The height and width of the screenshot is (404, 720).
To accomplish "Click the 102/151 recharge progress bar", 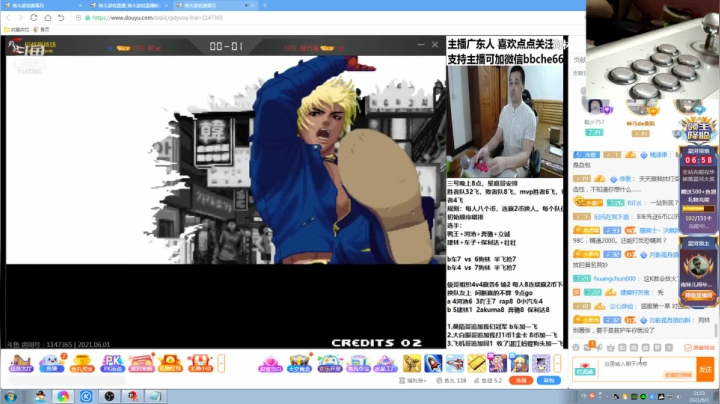I will coord(698,209).
